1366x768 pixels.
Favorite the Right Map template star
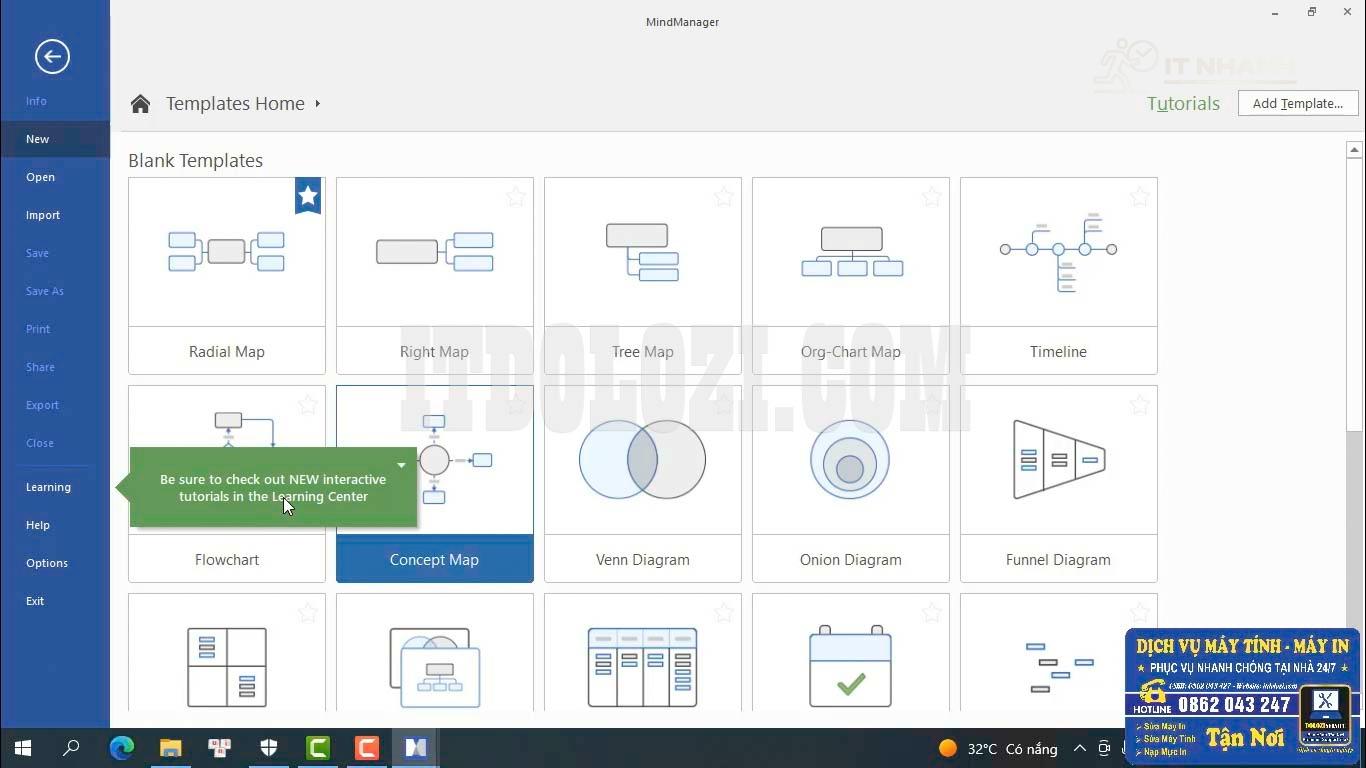point(515,197)
